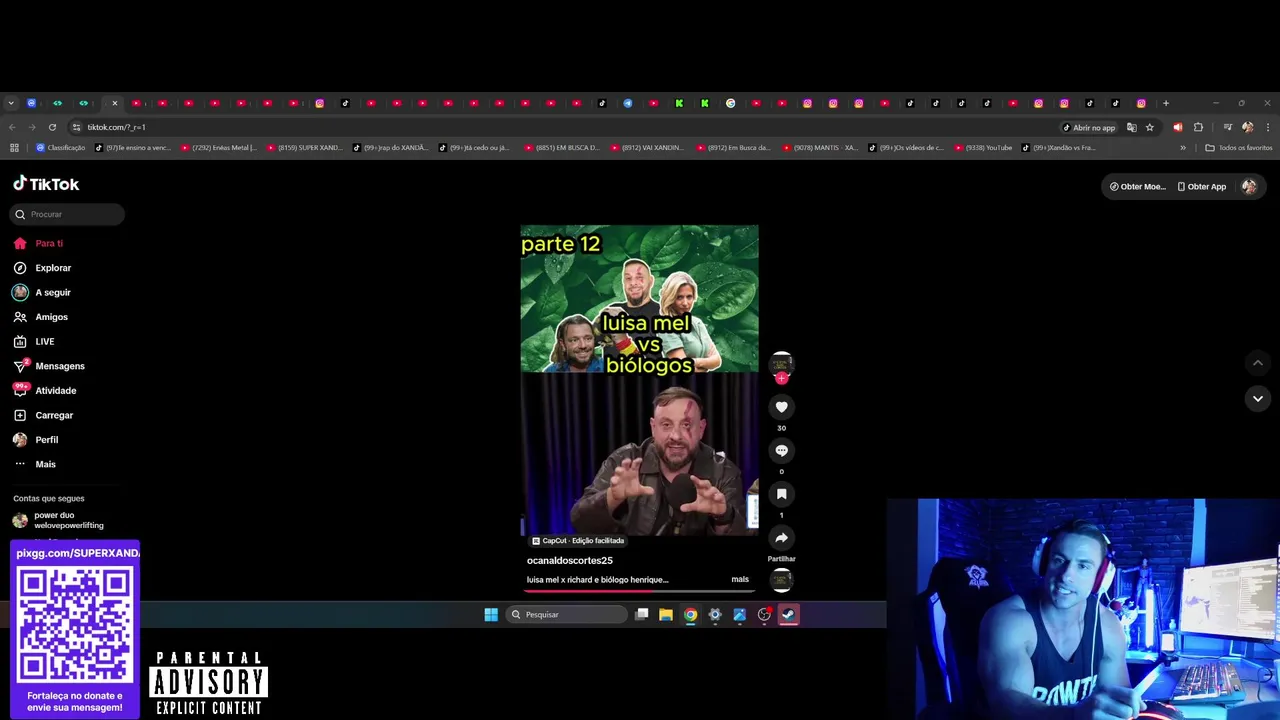The width and height of the screenshot is (1280, 720).
Task: Open File Explorer from the taskbar
Action: click(x=666, y=615)
